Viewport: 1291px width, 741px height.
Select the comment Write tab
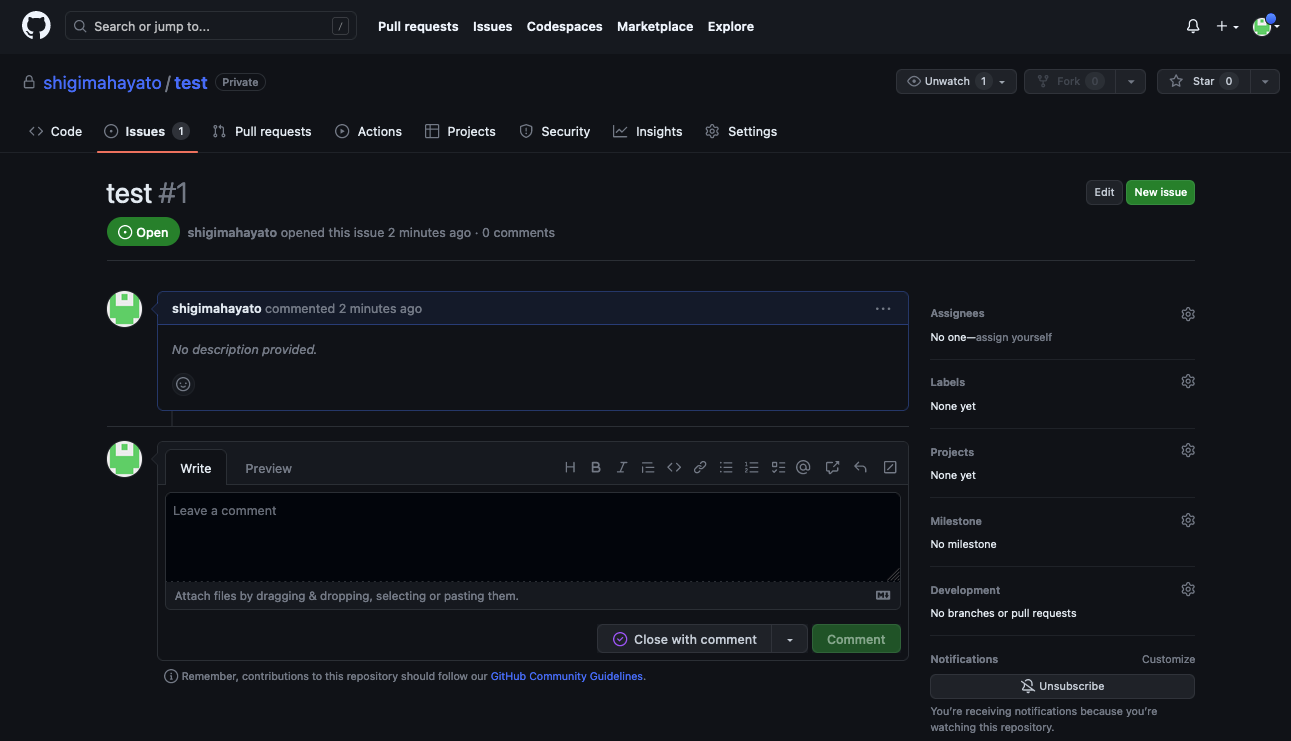click(196, 468)
